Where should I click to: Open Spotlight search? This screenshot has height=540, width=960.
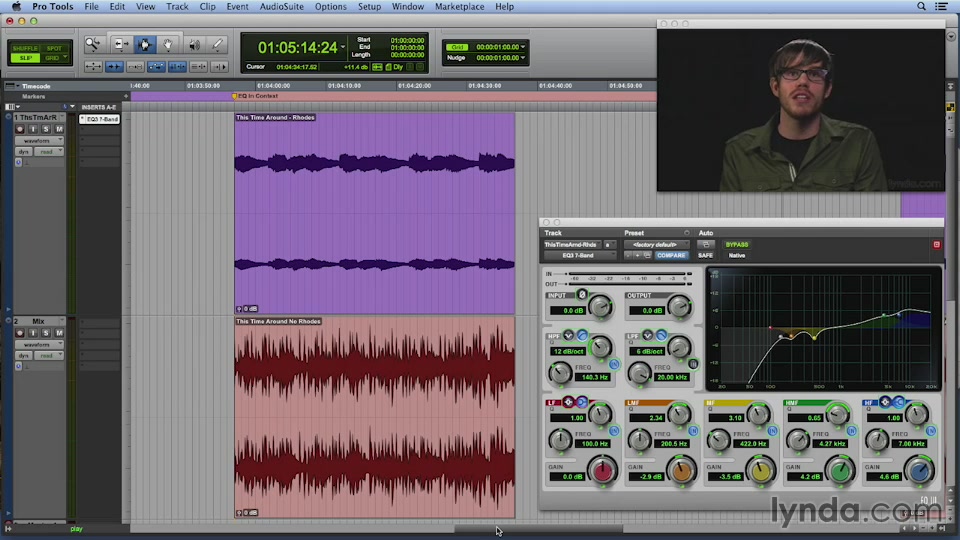921,7
